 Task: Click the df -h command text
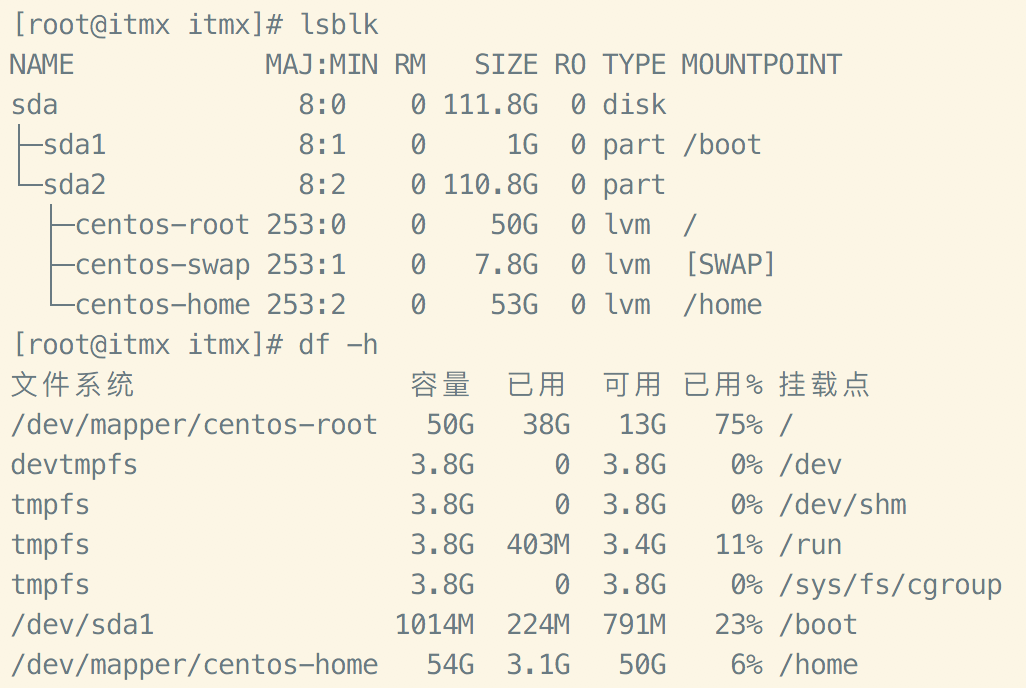click(x=338, y=345)
